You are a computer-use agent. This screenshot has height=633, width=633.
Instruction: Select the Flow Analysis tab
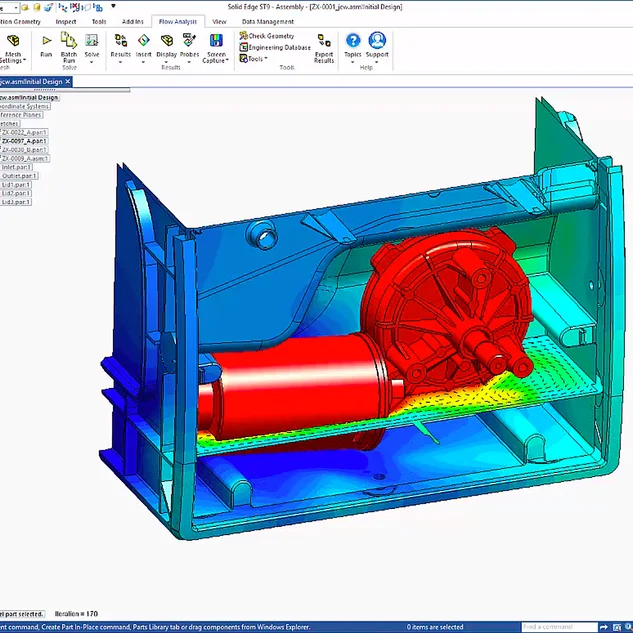point(178,22)
